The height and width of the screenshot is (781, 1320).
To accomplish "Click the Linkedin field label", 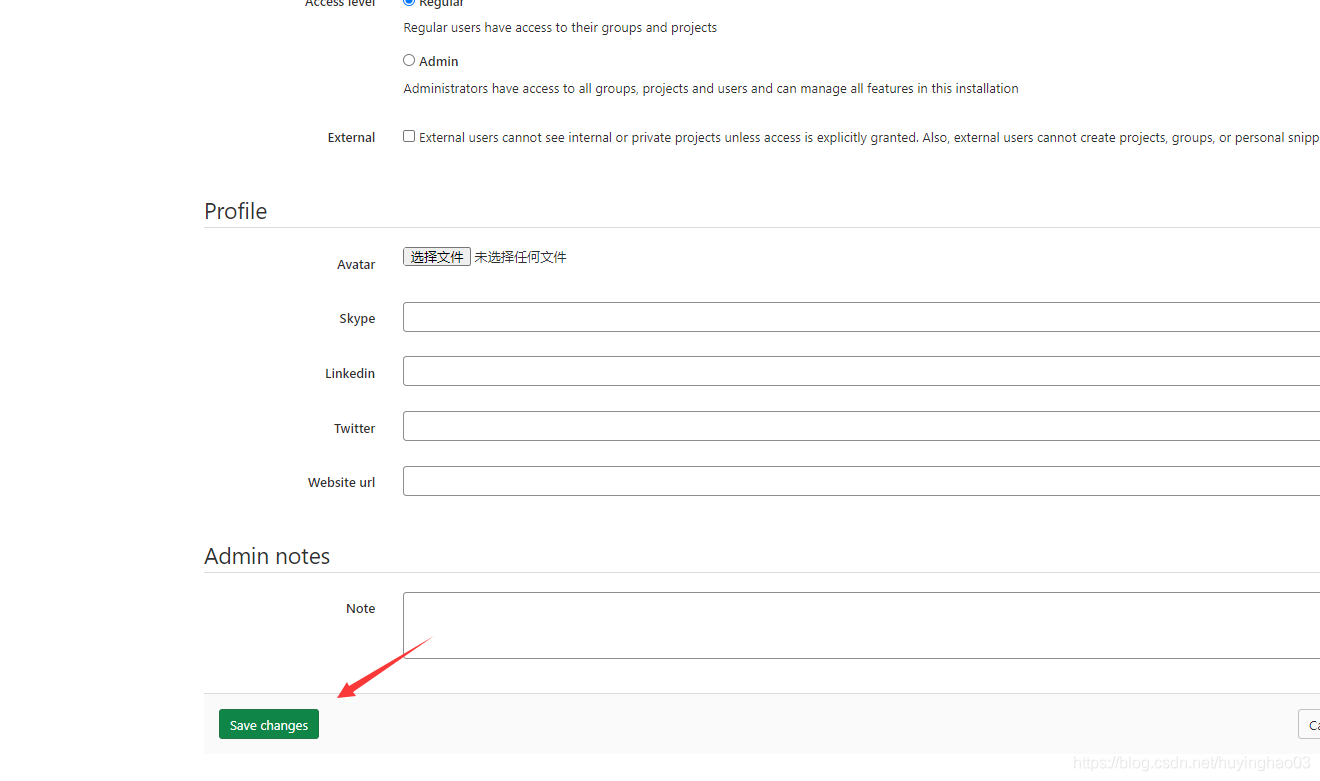I will pyautogui.click(x=350, y=373).
